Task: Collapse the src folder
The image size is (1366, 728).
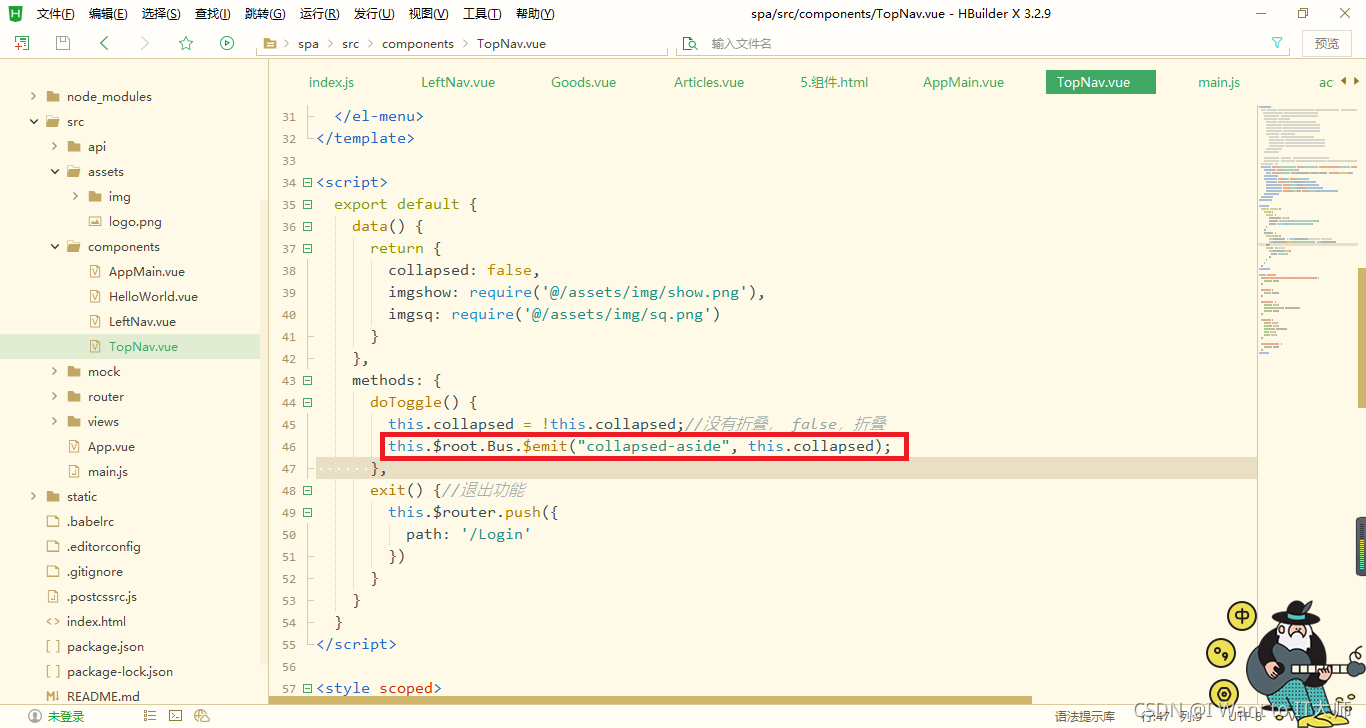Action: (34, 121)
